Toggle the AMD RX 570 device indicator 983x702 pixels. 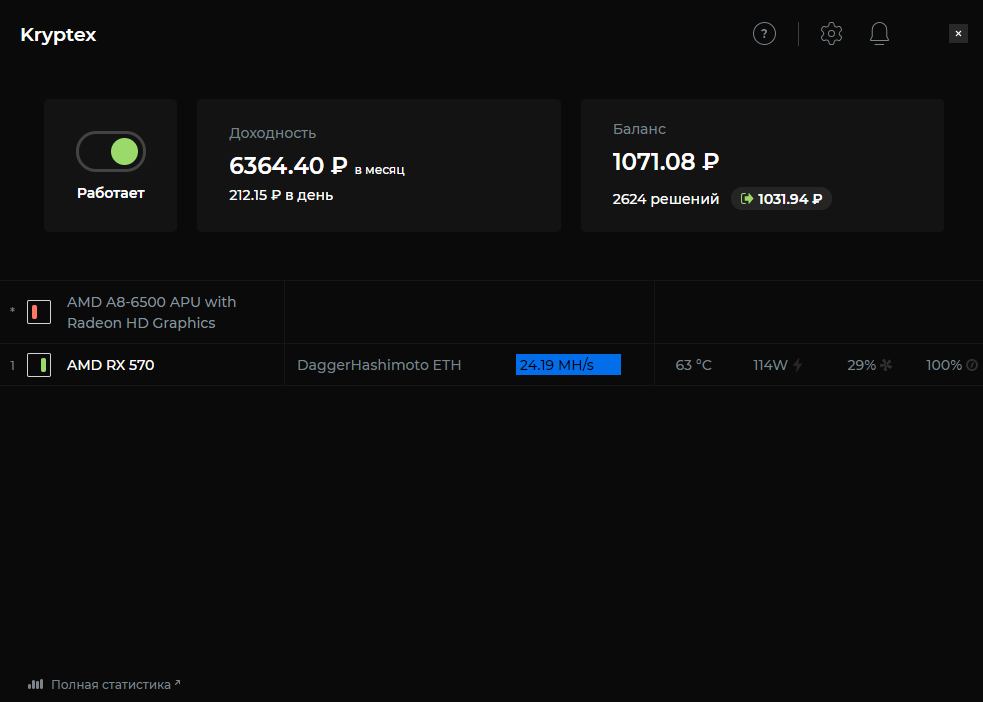pos(39,365)
